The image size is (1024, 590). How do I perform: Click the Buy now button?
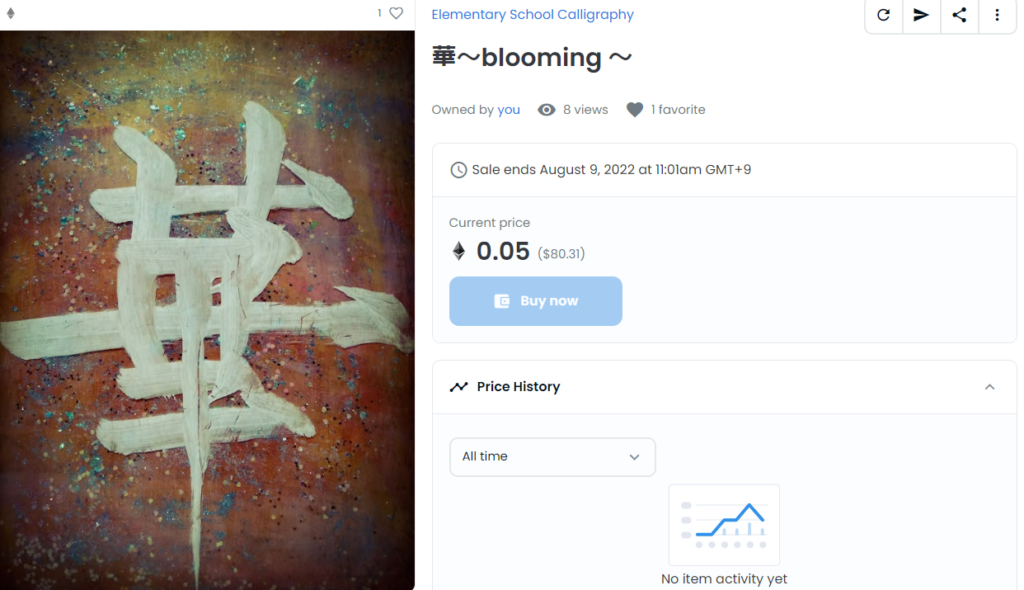point(535,301)
